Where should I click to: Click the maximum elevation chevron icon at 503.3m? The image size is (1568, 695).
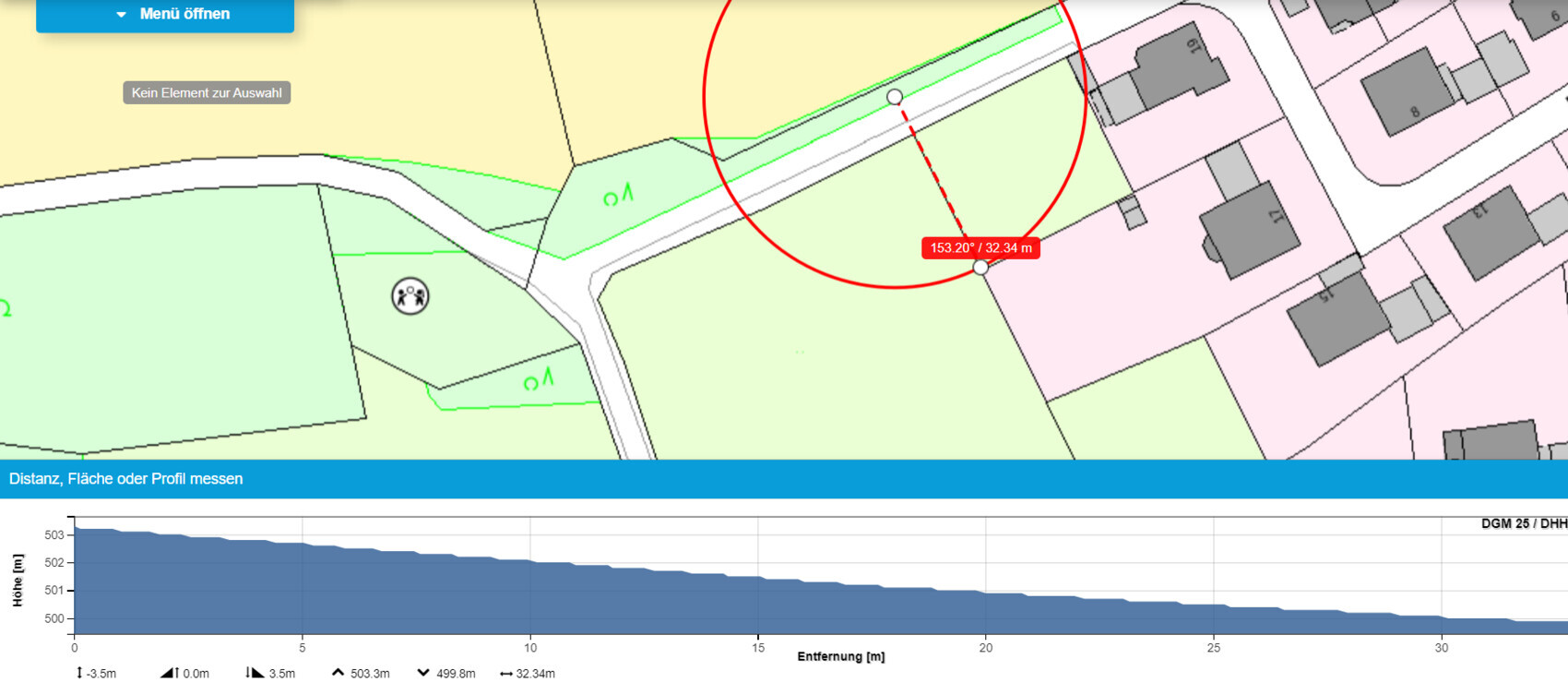pos(338,673)
